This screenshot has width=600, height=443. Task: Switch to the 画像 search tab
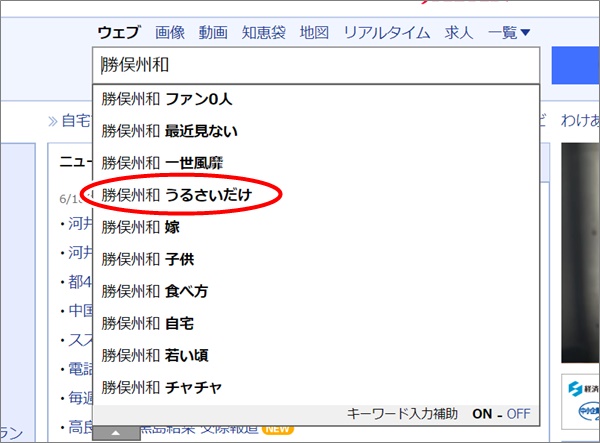(170, 32)
